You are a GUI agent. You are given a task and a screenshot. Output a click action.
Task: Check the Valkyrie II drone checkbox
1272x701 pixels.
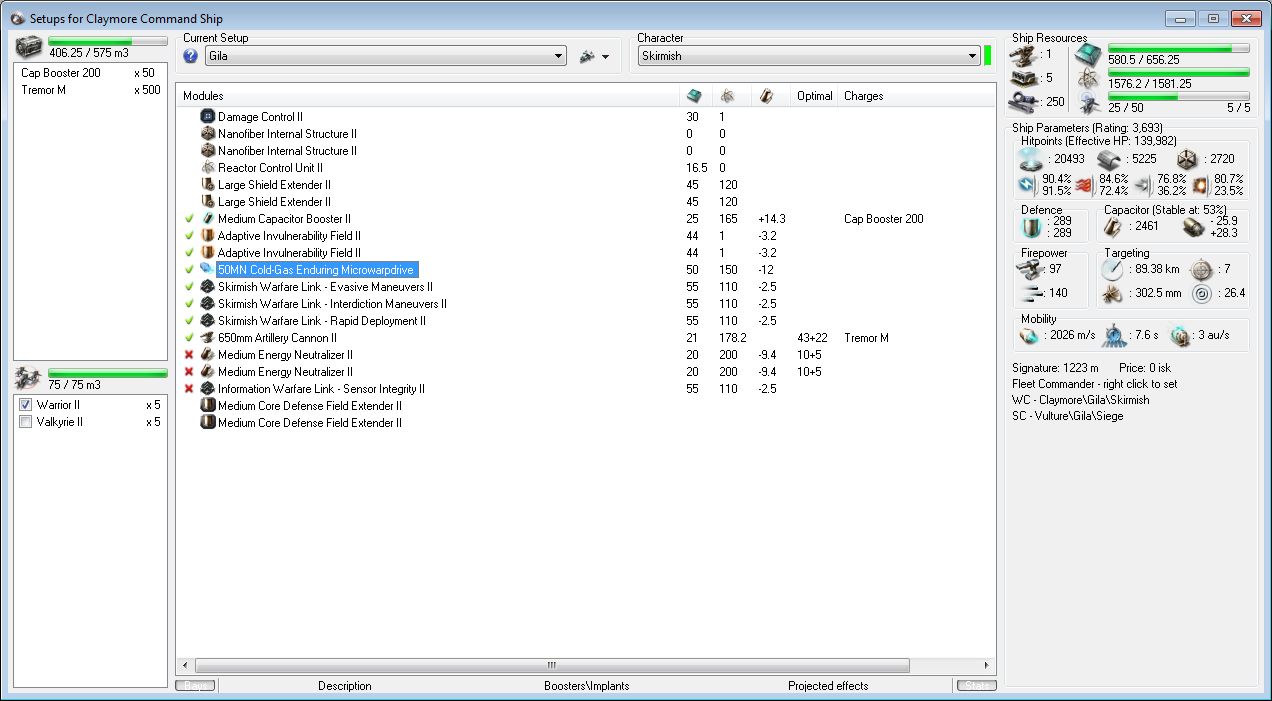click(x=26, y=422)
